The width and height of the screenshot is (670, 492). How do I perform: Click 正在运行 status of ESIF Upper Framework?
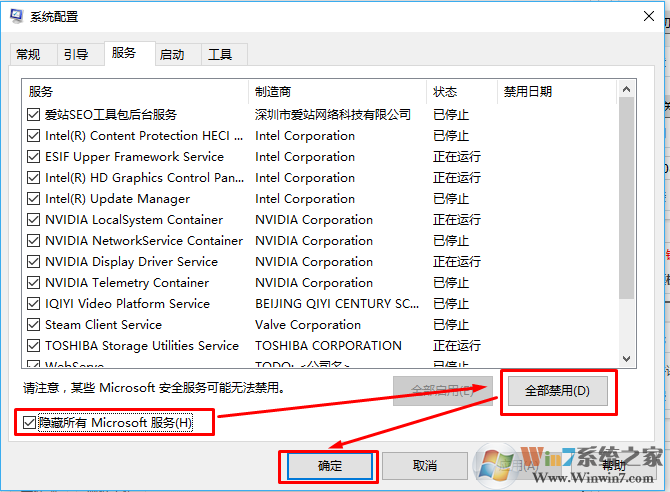[457, 156]
